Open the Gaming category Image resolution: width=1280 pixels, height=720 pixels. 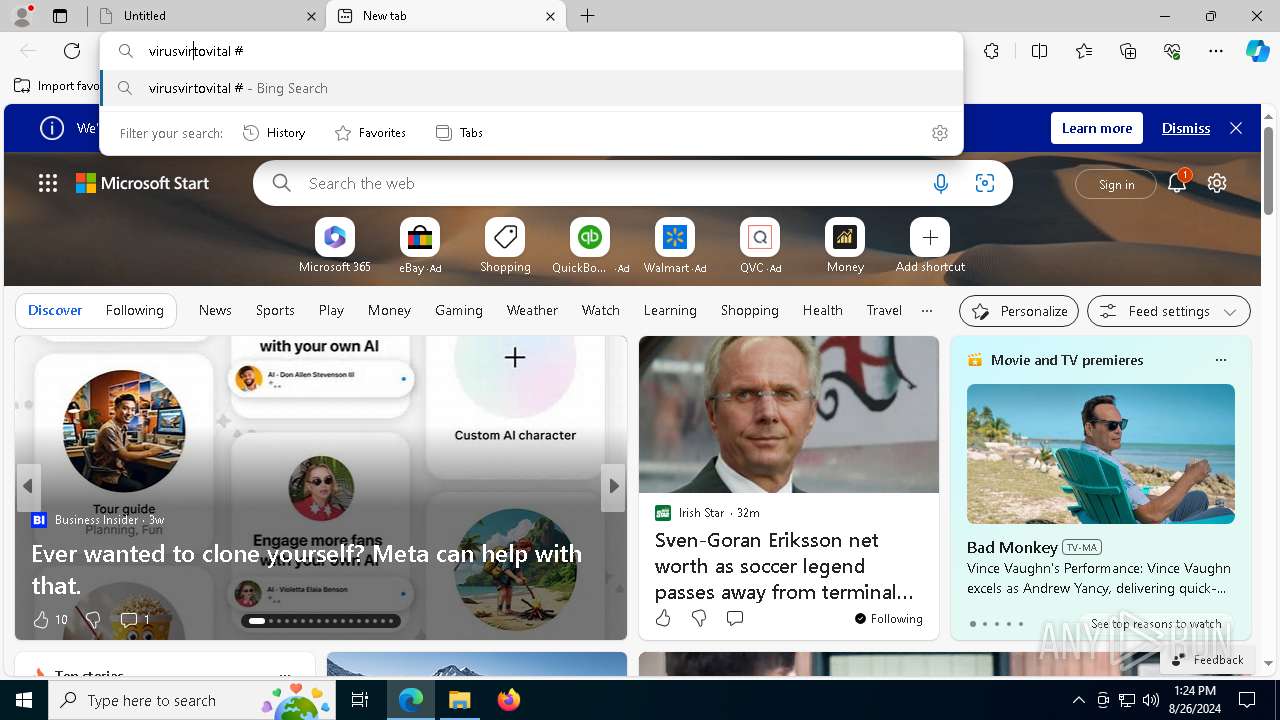tap(459, 311)
